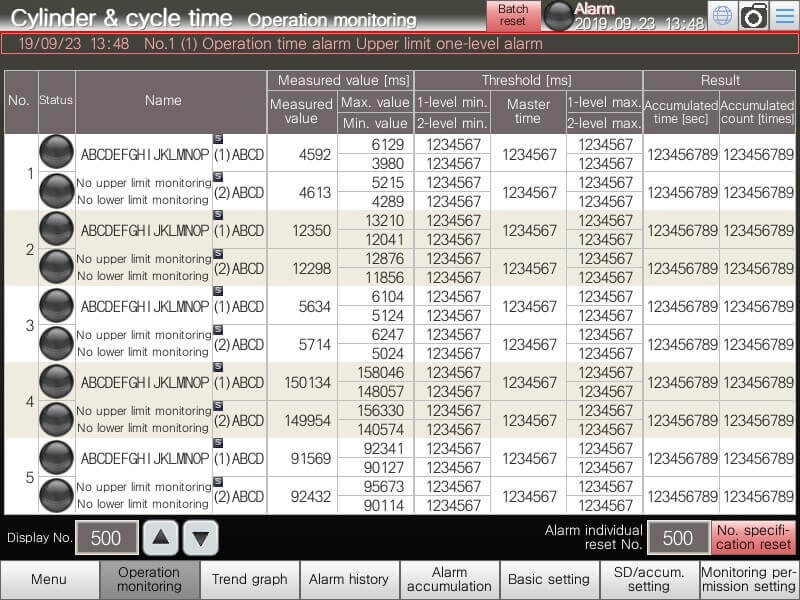Click status lamp for No.1 (1) ABCD
This screenshot has width=800, height=600.
click(x=56, y=152)
